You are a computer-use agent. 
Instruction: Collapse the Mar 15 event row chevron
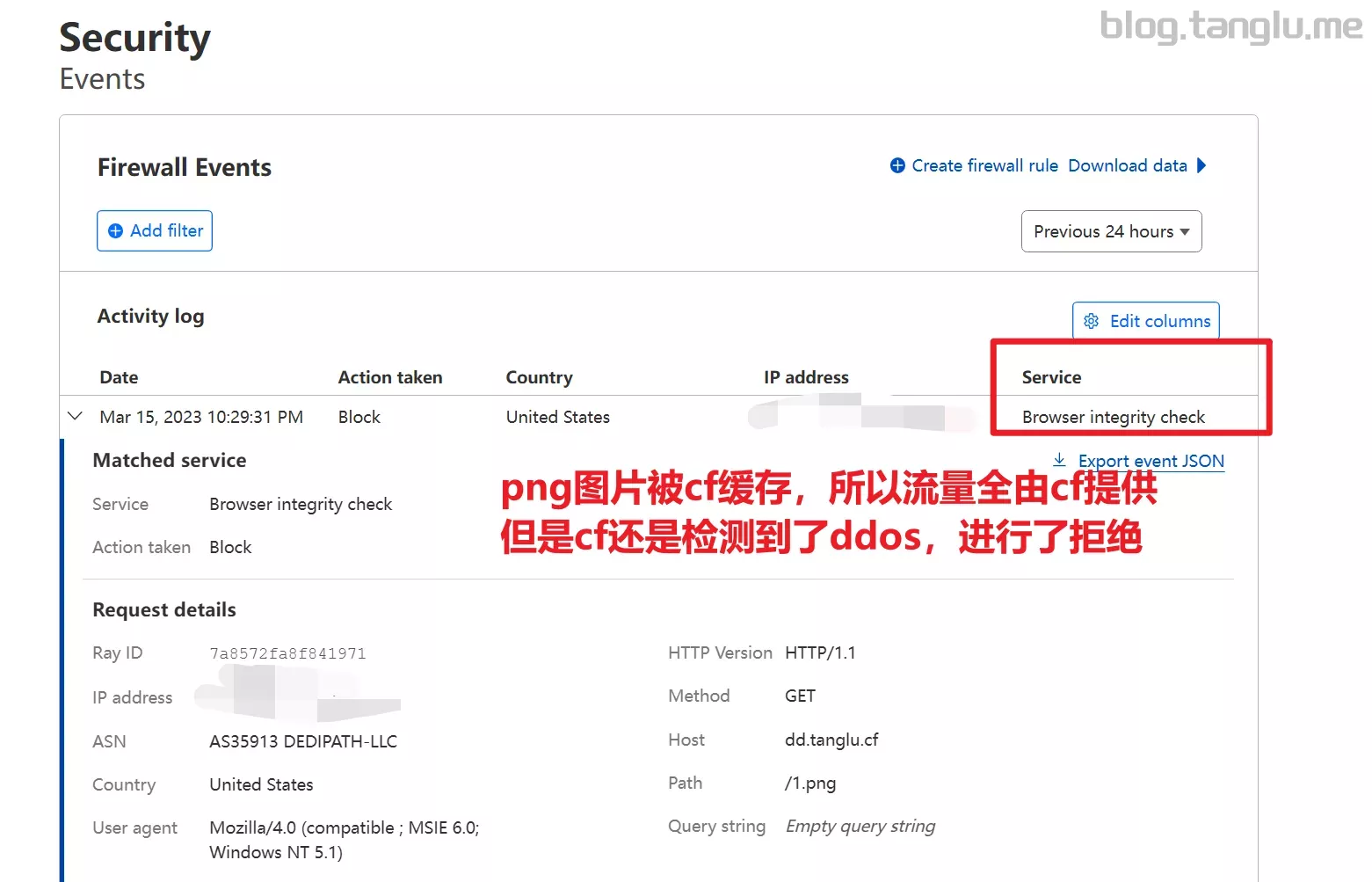[x=75, y=416]
